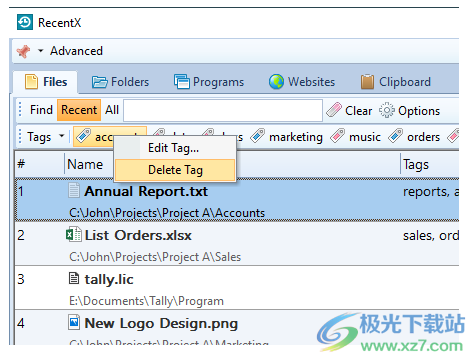Switch to the Folders tab
Screen dimensions: 476x362
tap(120, 82)
